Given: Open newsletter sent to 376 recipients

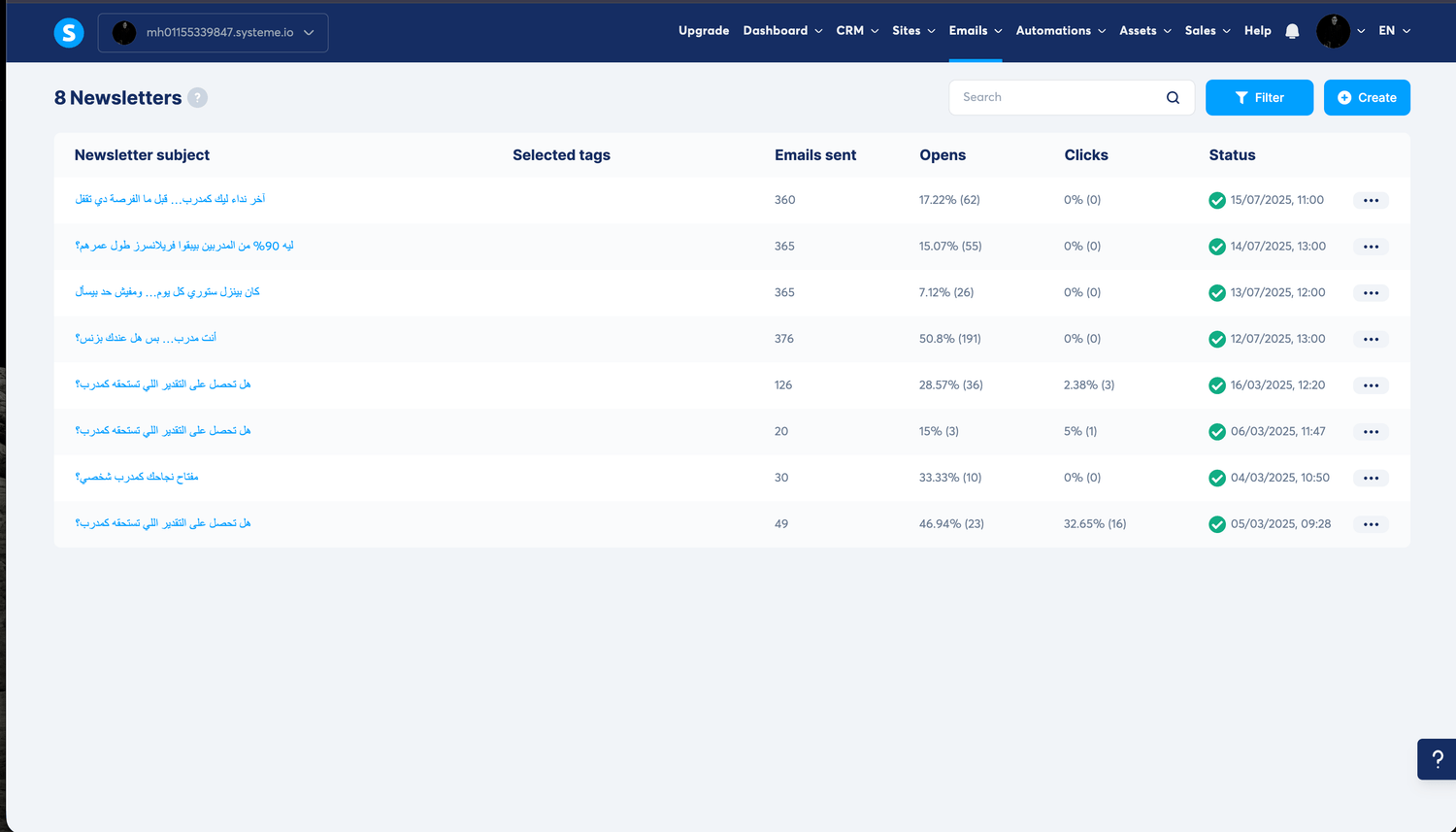Looking at the screenshot, I should click(x=146, y=338).
